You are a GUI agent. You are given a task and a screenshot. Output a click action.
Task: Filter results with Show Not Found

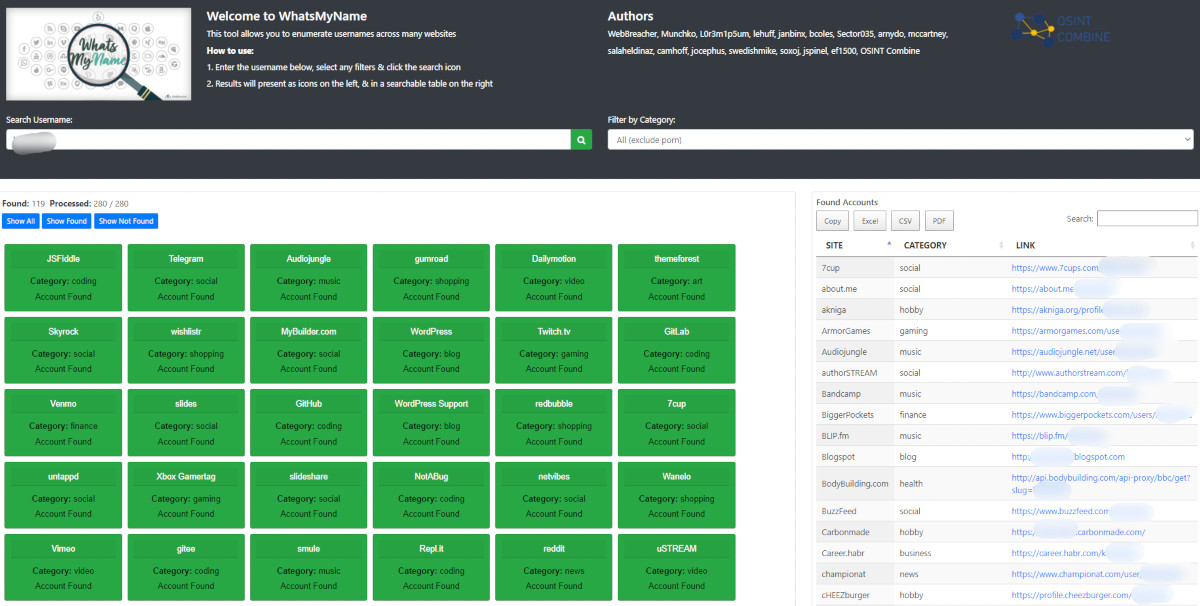click(x=126, y=221)
